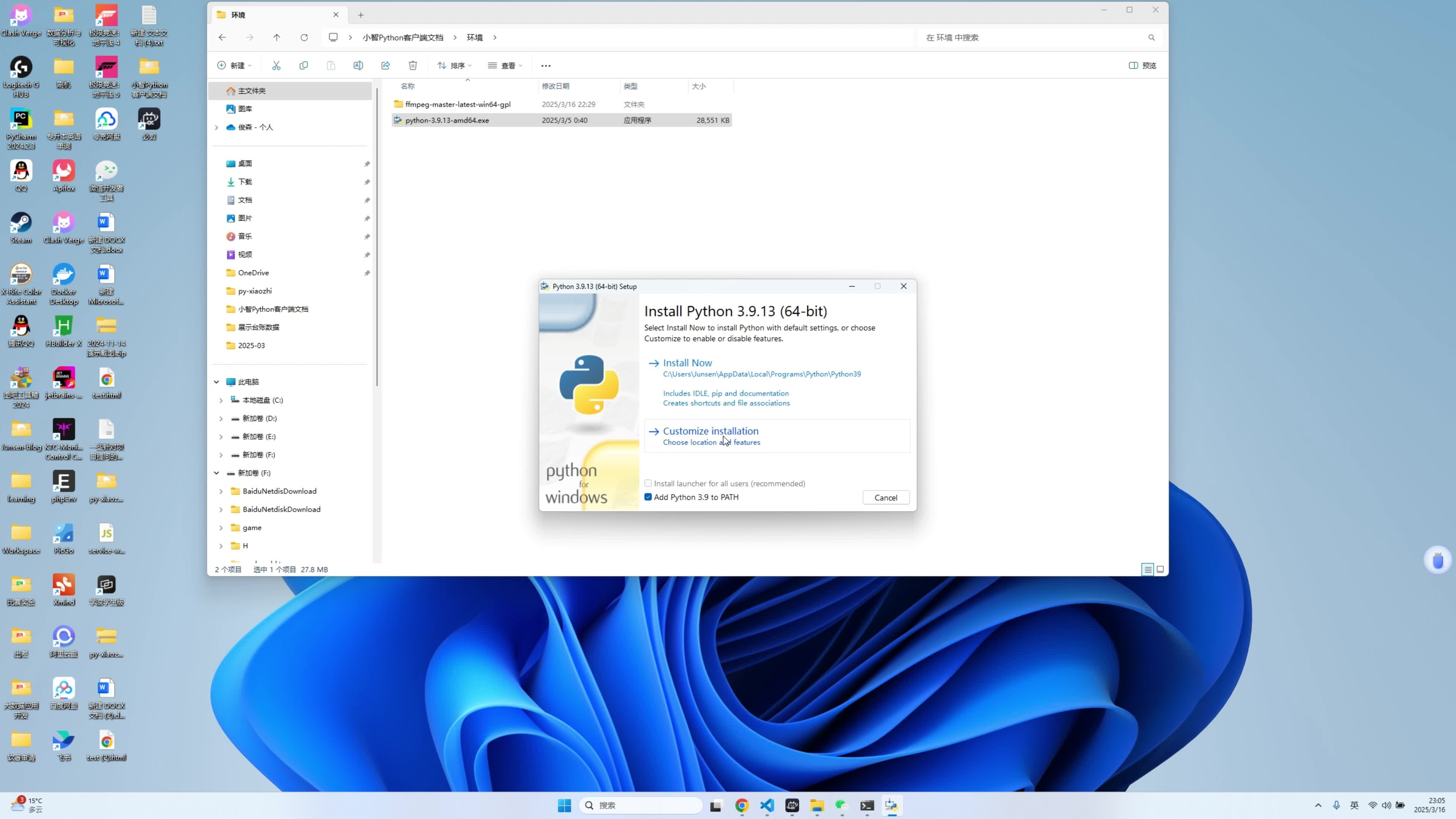Refresh the current folder view

click(x=304, y=37)
